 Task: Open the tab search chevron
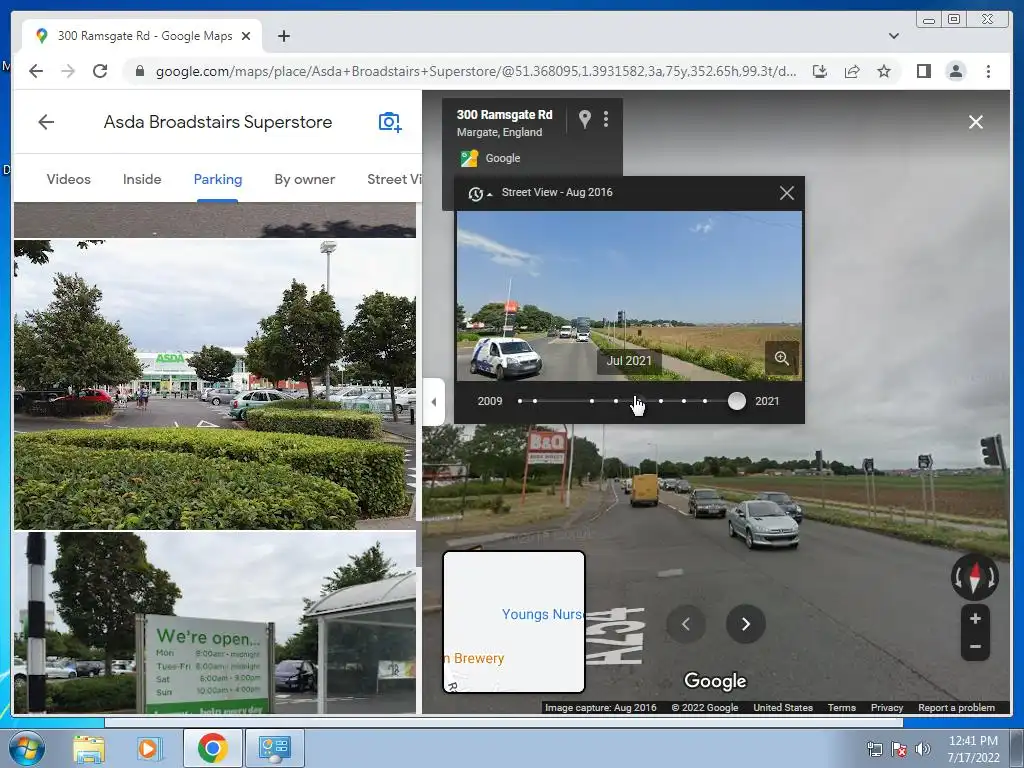893,36
